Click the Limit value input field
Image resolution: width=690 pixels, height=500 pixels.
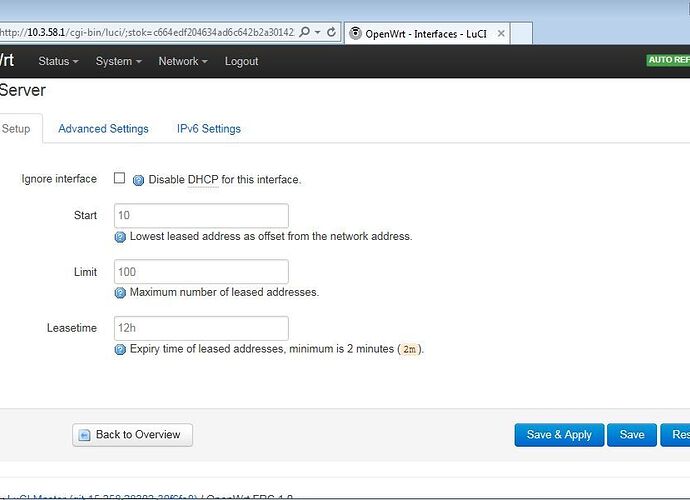click(201, 272)
